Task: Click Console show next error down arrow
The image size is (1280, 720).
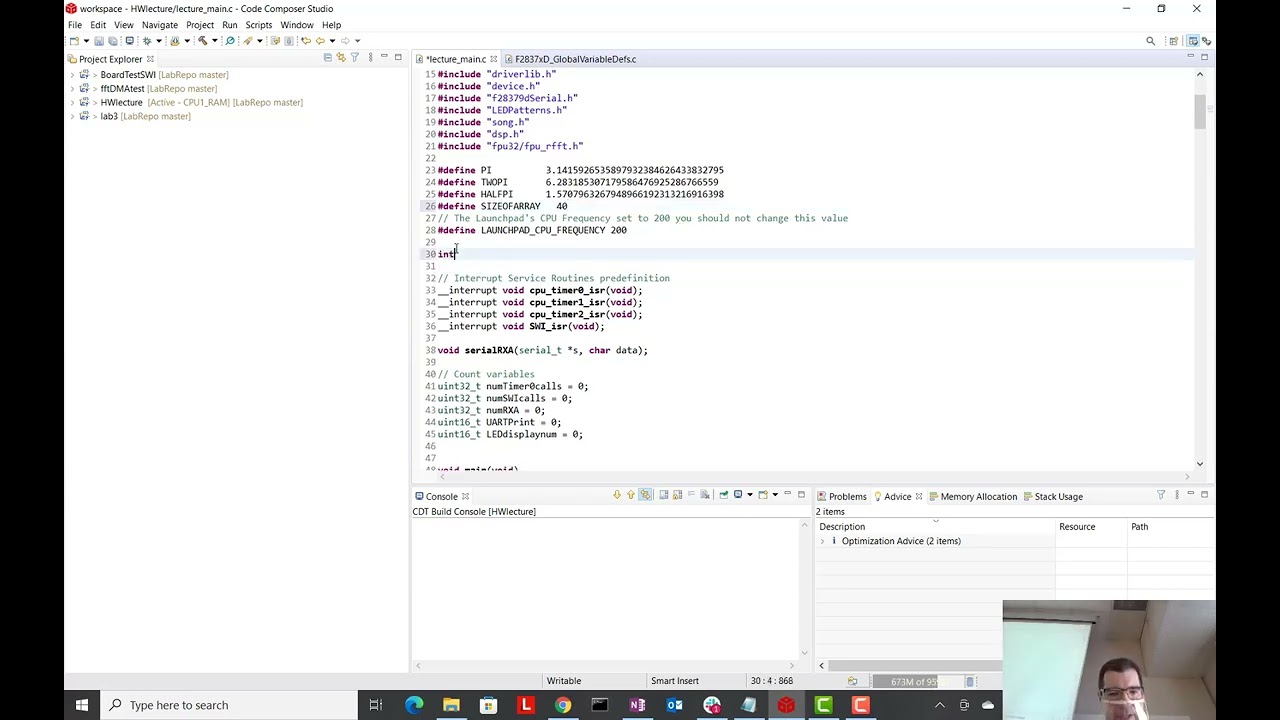Action: tap(617, 495)
